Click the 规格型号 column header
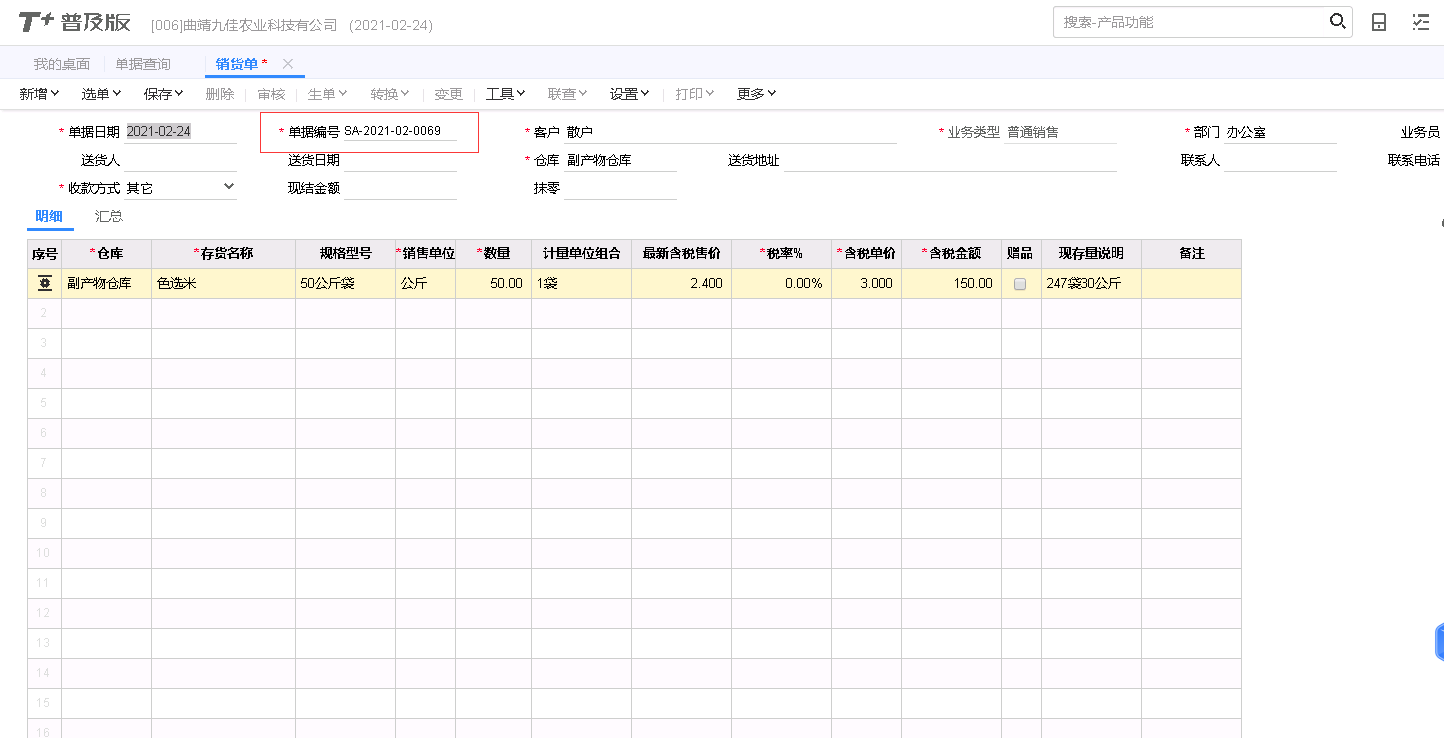The width and height of the screenshot is (1444, 738). [346, 254]
